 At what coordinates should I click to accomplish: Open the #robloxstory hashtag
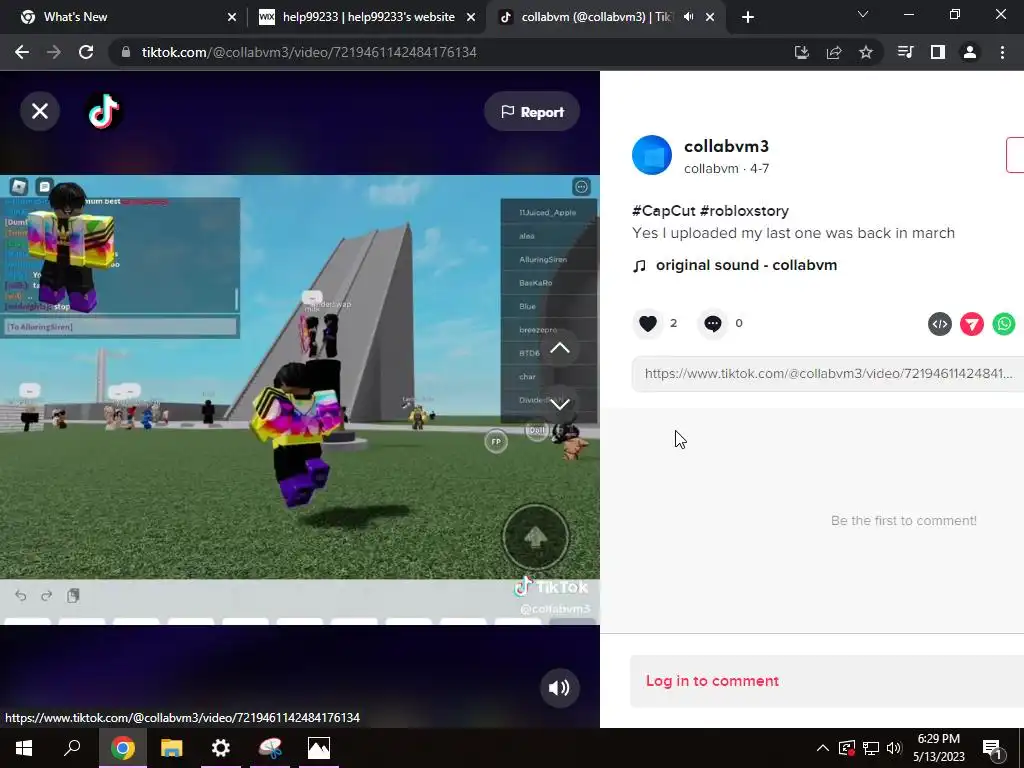(x=744, y=211)
